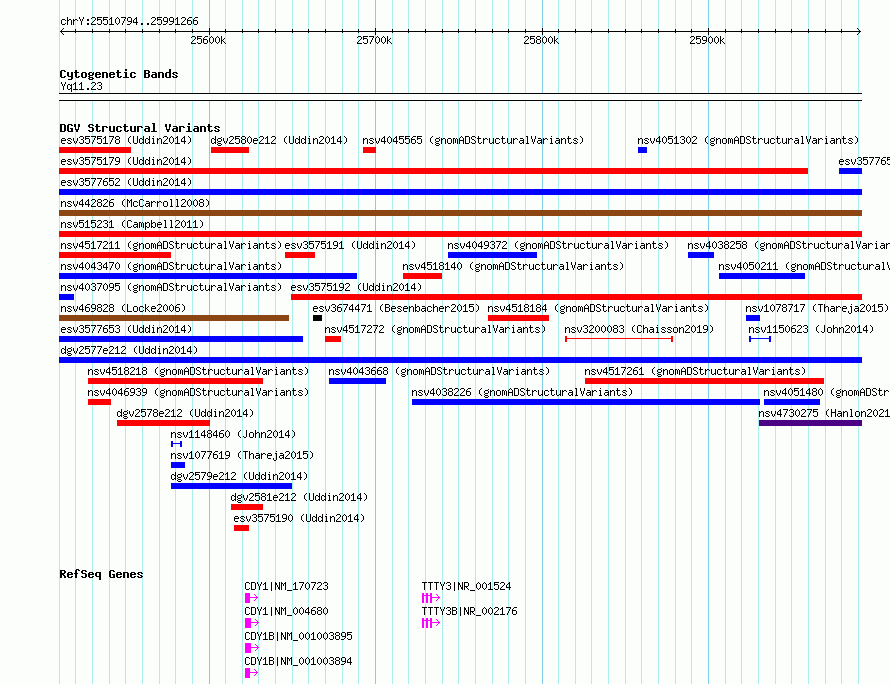Open the nsv515231 (Campbell2011) label
This screenshot has height=684, width=890.
pyautogui.click(x=132, y=224)
